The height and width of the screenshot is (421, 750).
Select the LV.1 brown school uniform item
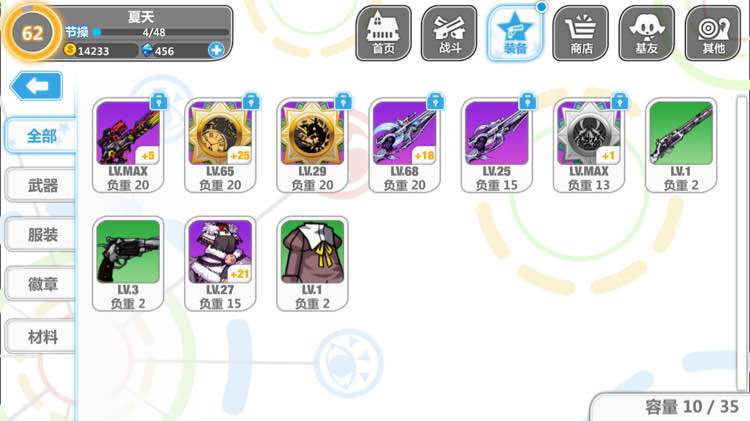point(312,264)
